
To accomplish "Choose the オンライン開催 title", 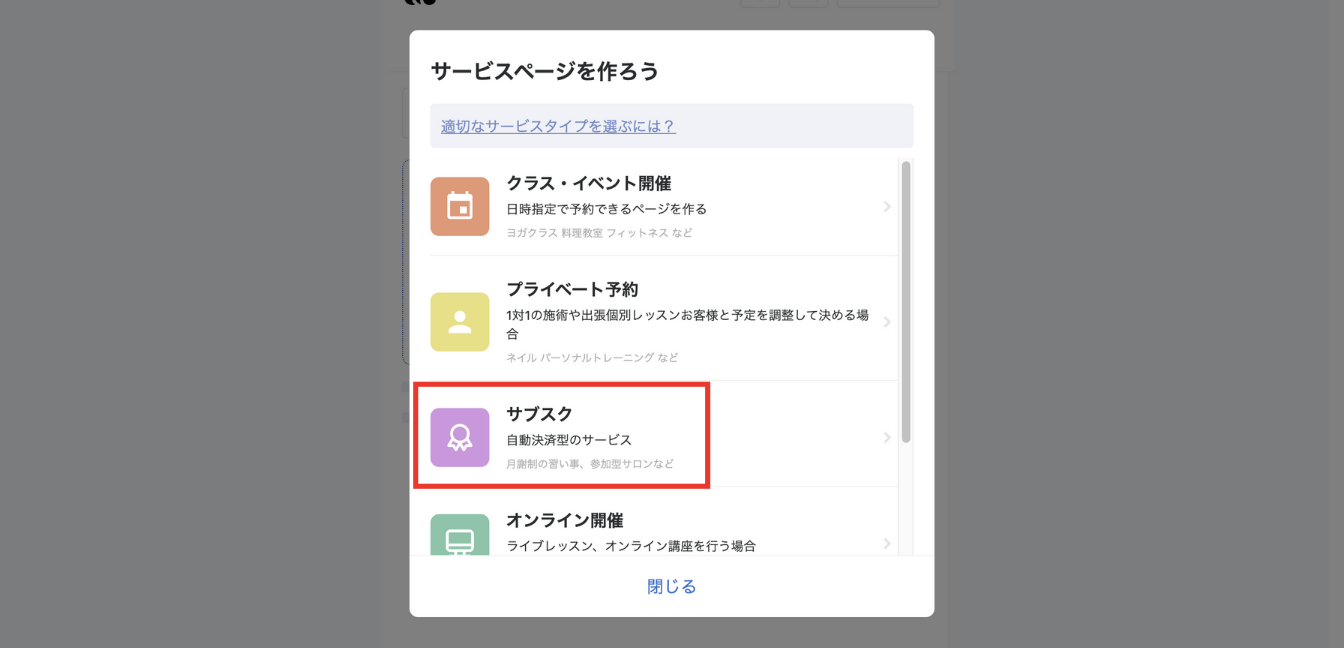I will pos(564,520).
